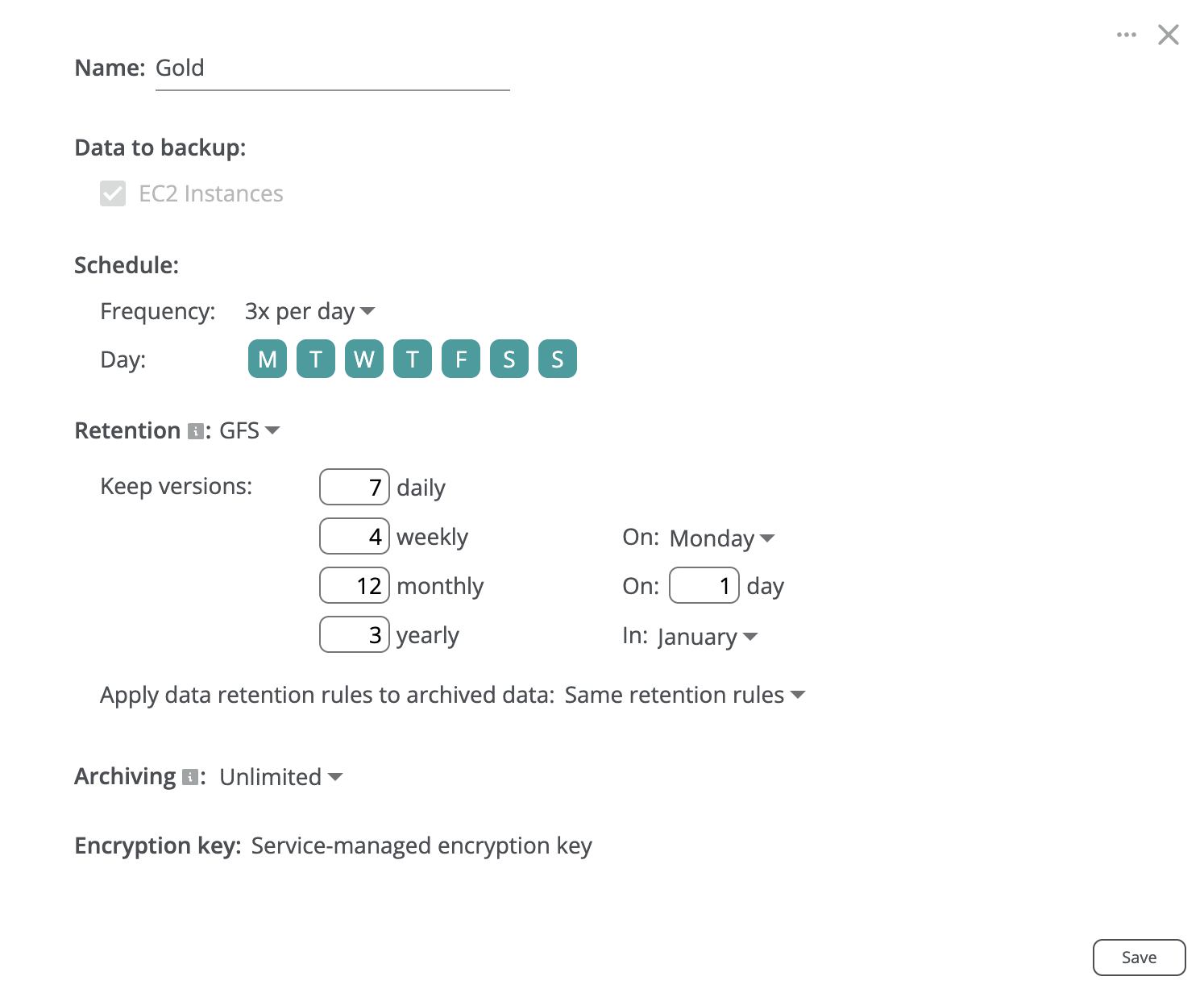
Task: Click the Archiving info icon
Action: (190, 777)
